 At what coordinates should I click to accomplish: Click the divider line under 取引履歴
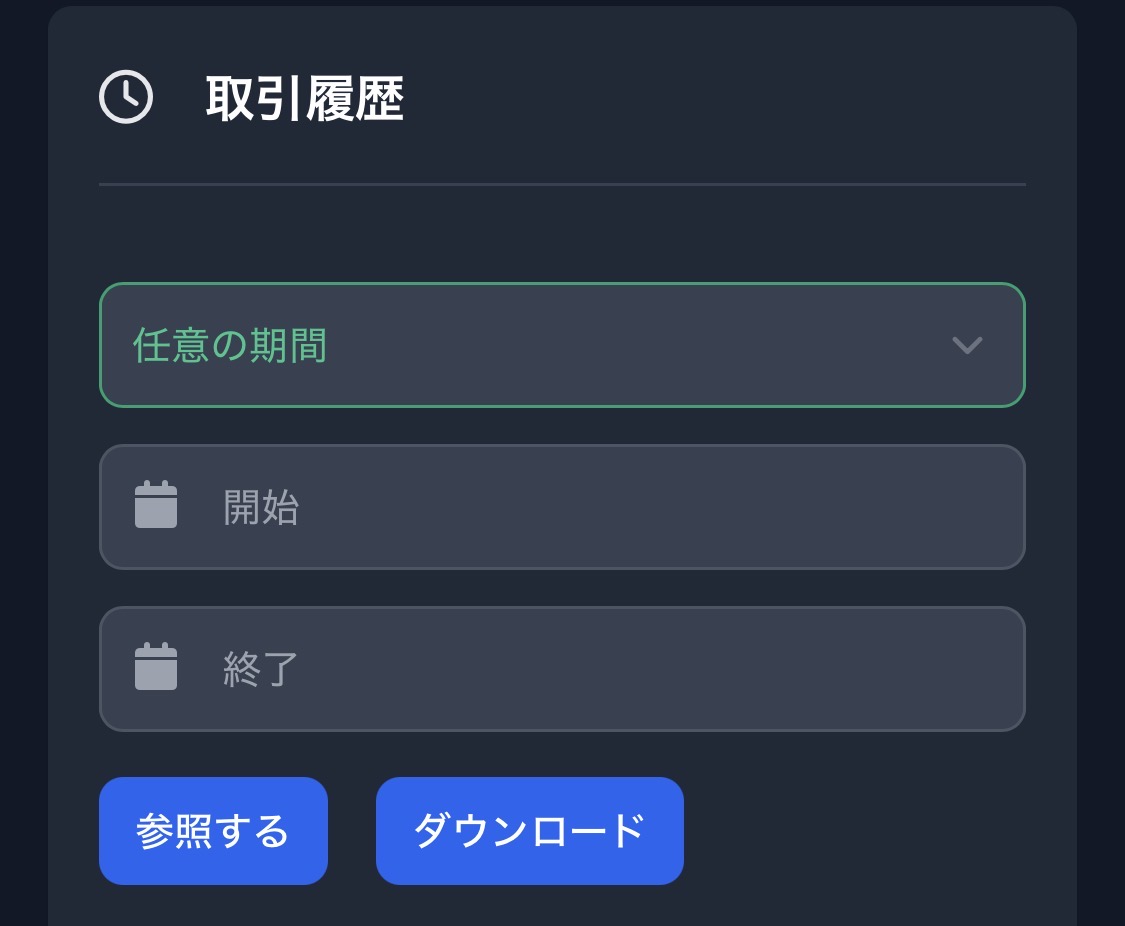tap(561, 185)
